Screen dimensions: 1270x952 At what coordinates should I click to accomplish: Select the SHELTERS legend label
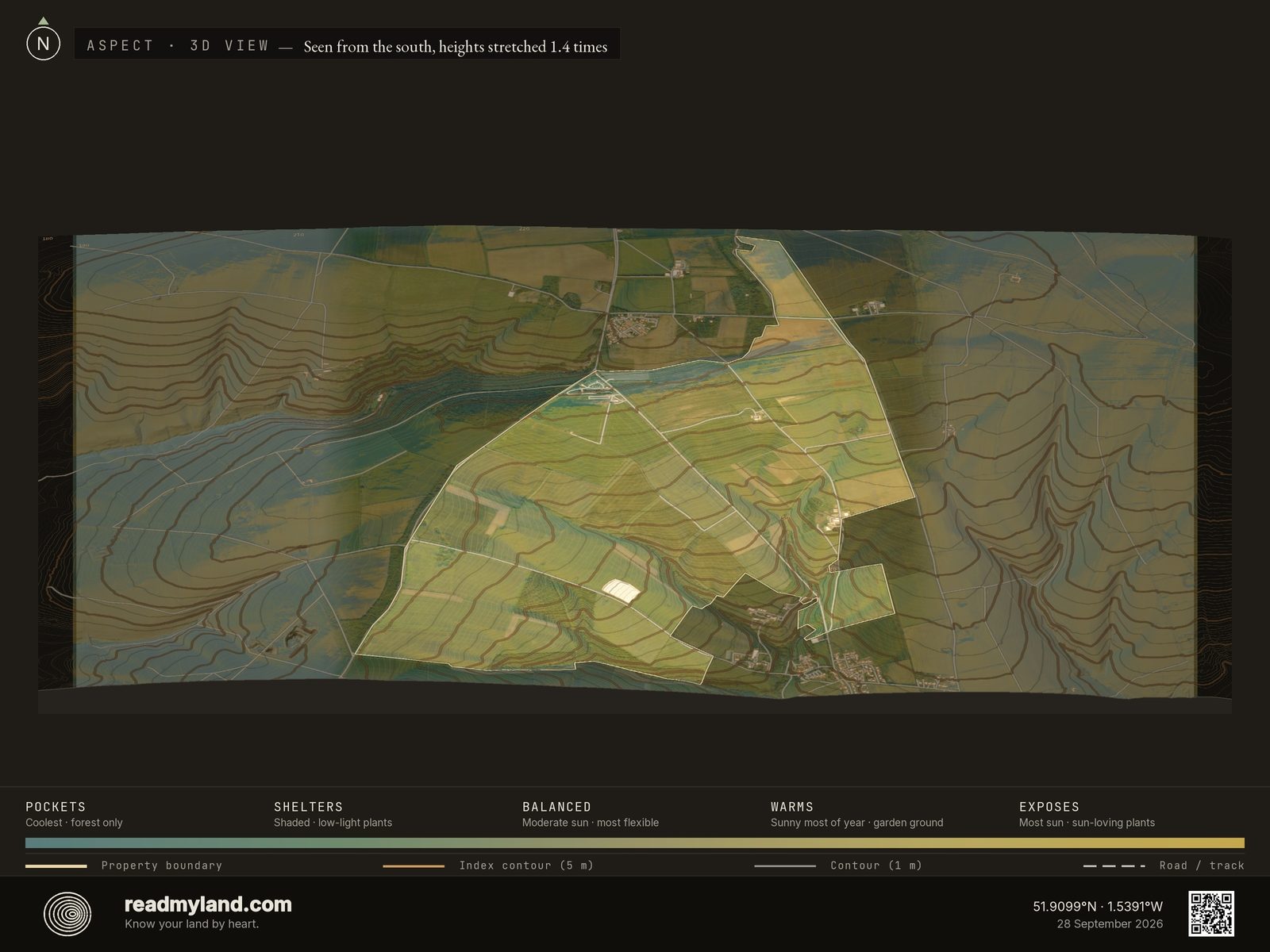click(308, 807)
